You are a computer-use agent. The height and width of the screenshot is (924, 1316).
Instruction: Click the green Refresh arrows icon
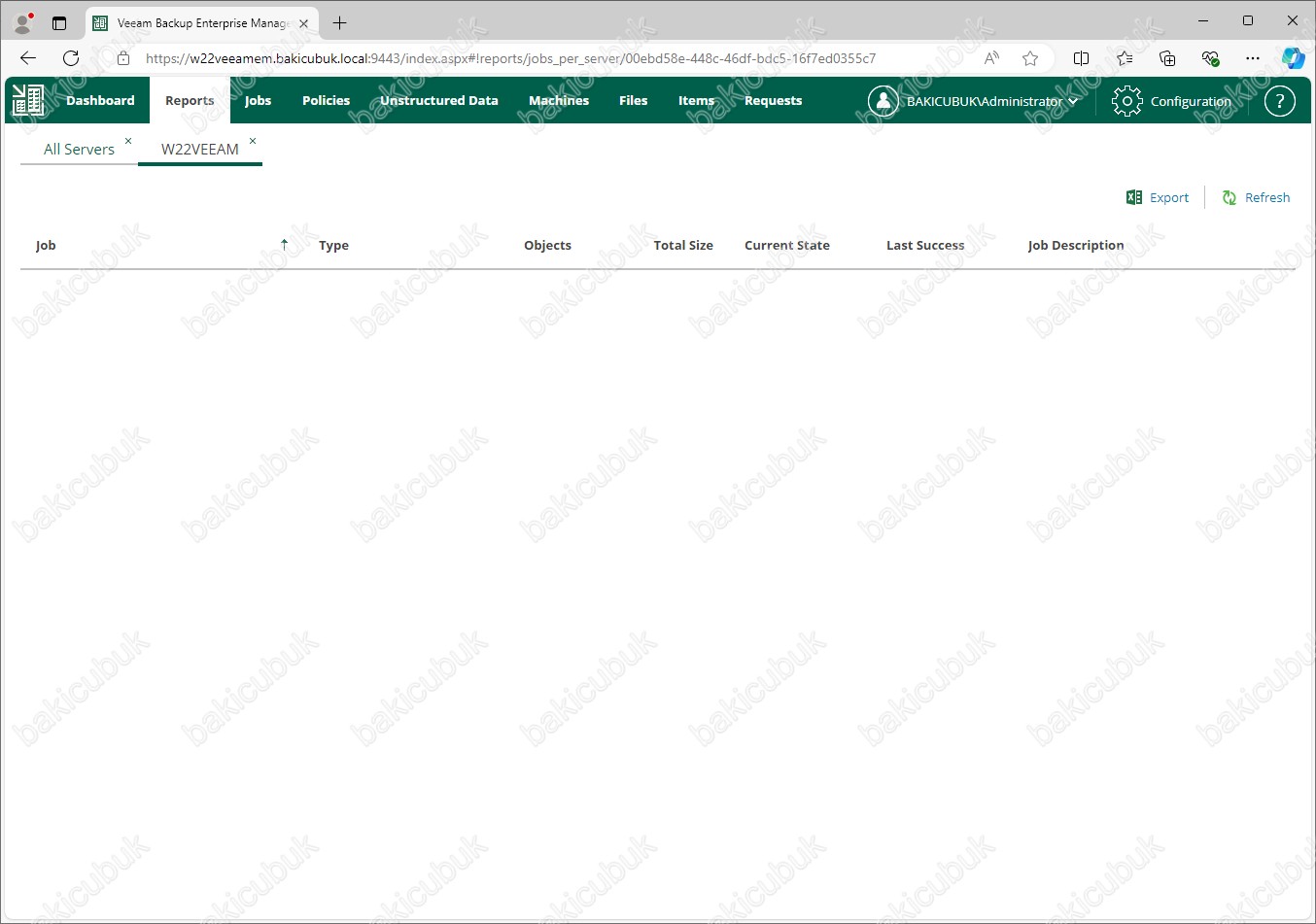coord(1229,197)
